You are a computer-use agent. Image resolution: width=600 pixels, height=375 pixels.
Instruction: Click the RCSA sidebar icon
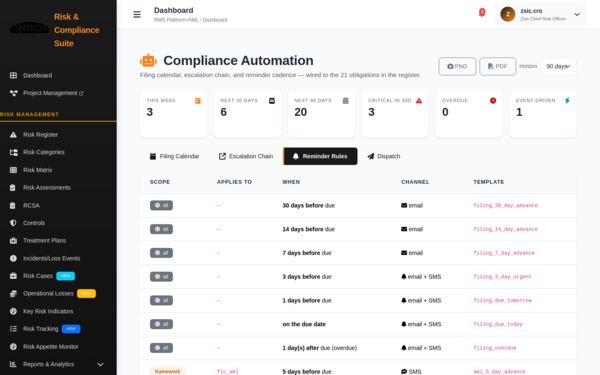pos(13,205)
